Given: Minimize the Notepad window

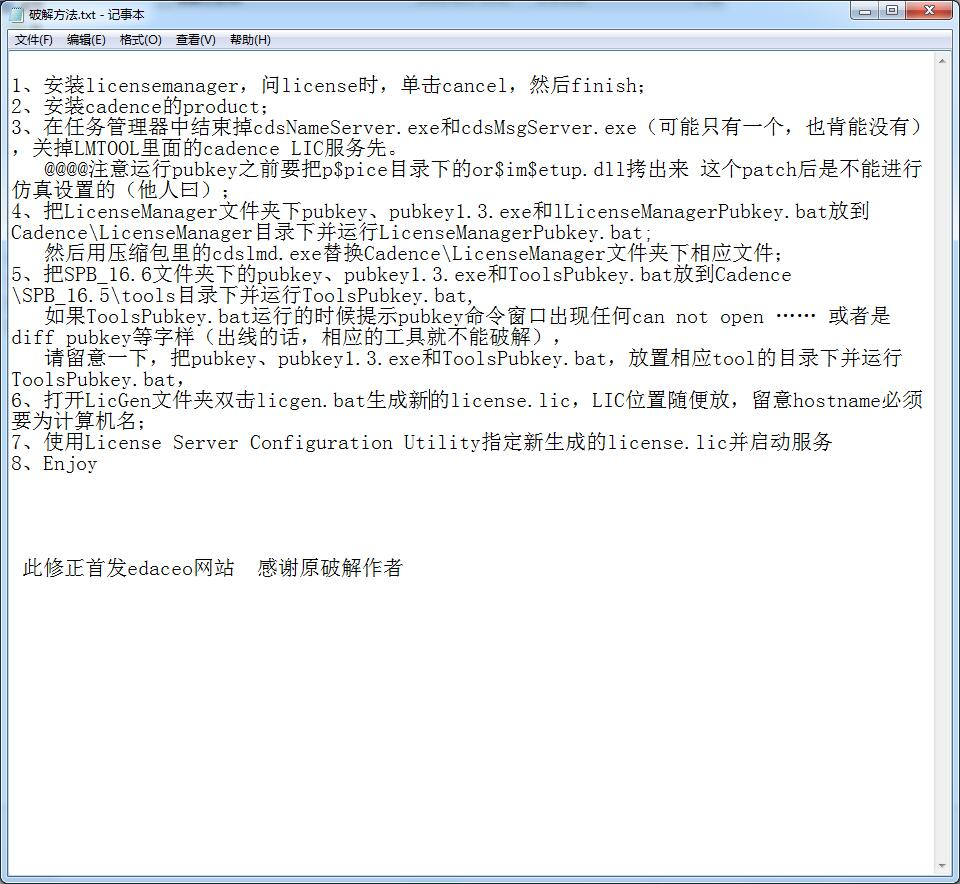Looking at the screenshot, I should coord(864,11).
